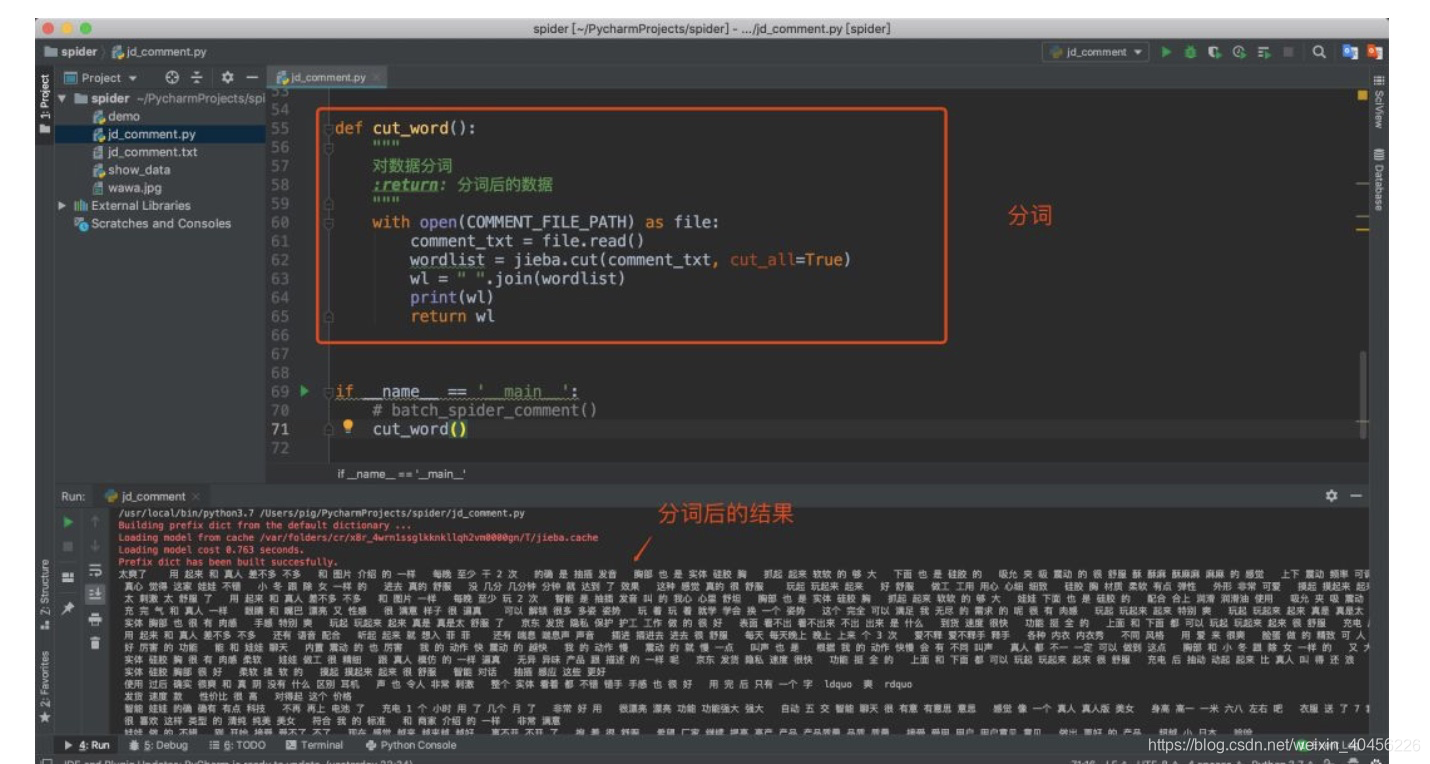Screen dimensions: 1430x764
Task: Close the jd_comment.py editor tab
Action: tap(376, 77)
